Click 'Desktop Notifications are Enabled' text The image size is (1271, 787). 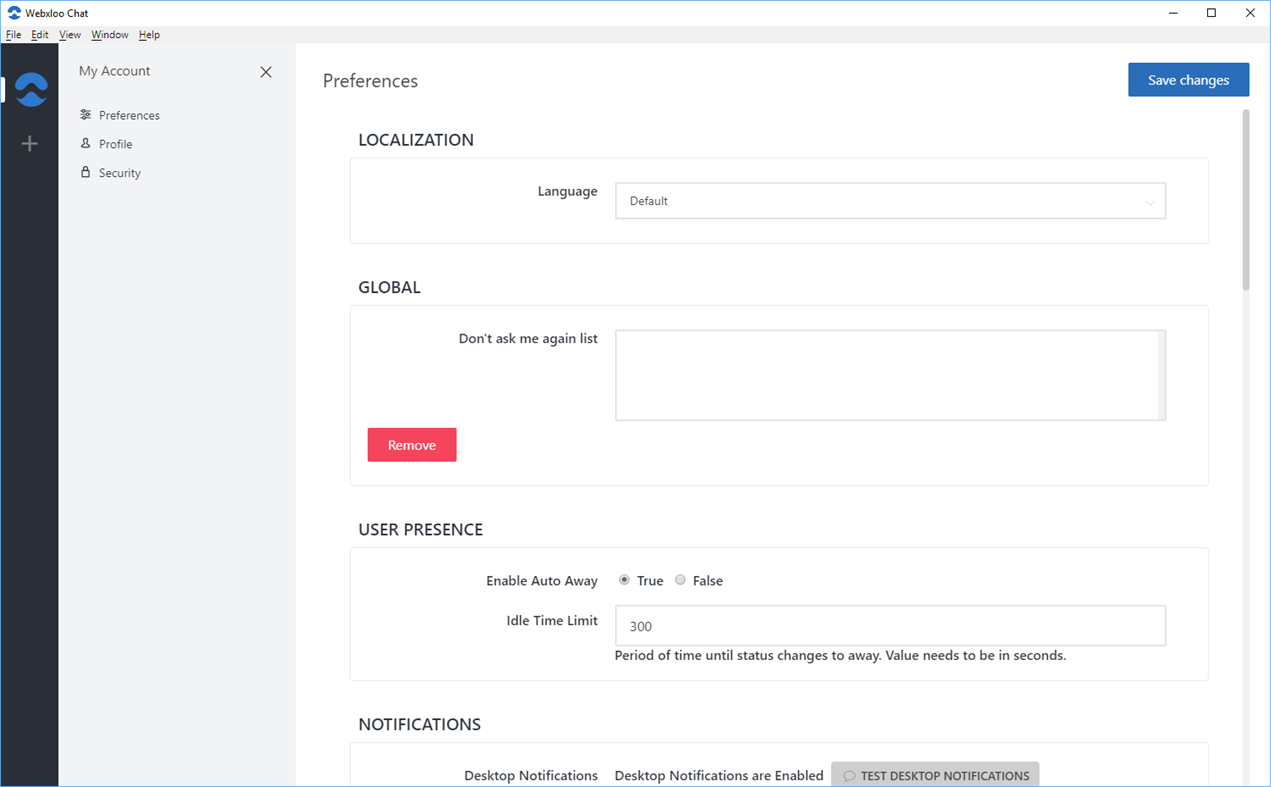coord(719,775)
